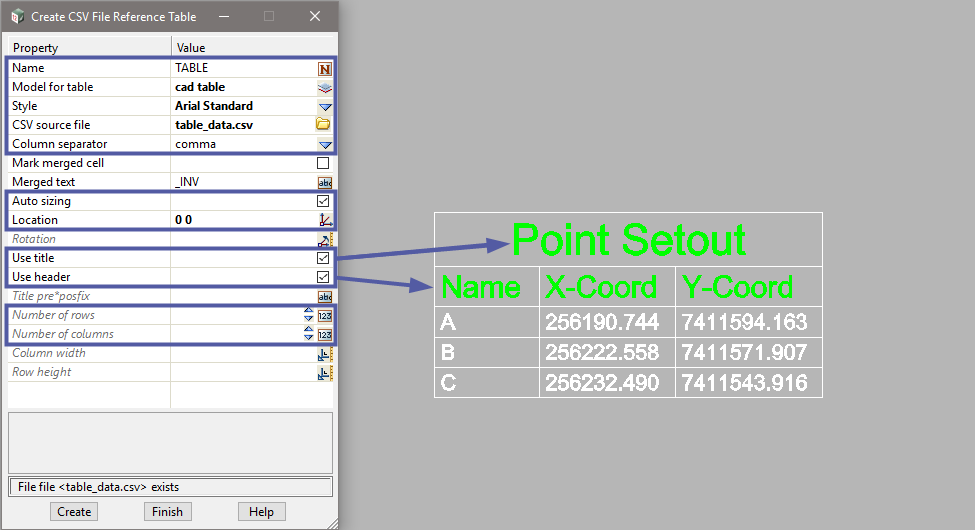Image resolution: width=975 pixels, height=530 pixels.
Task: Click the Finish button
Action: pyautogui.click(x=167, y=511)
